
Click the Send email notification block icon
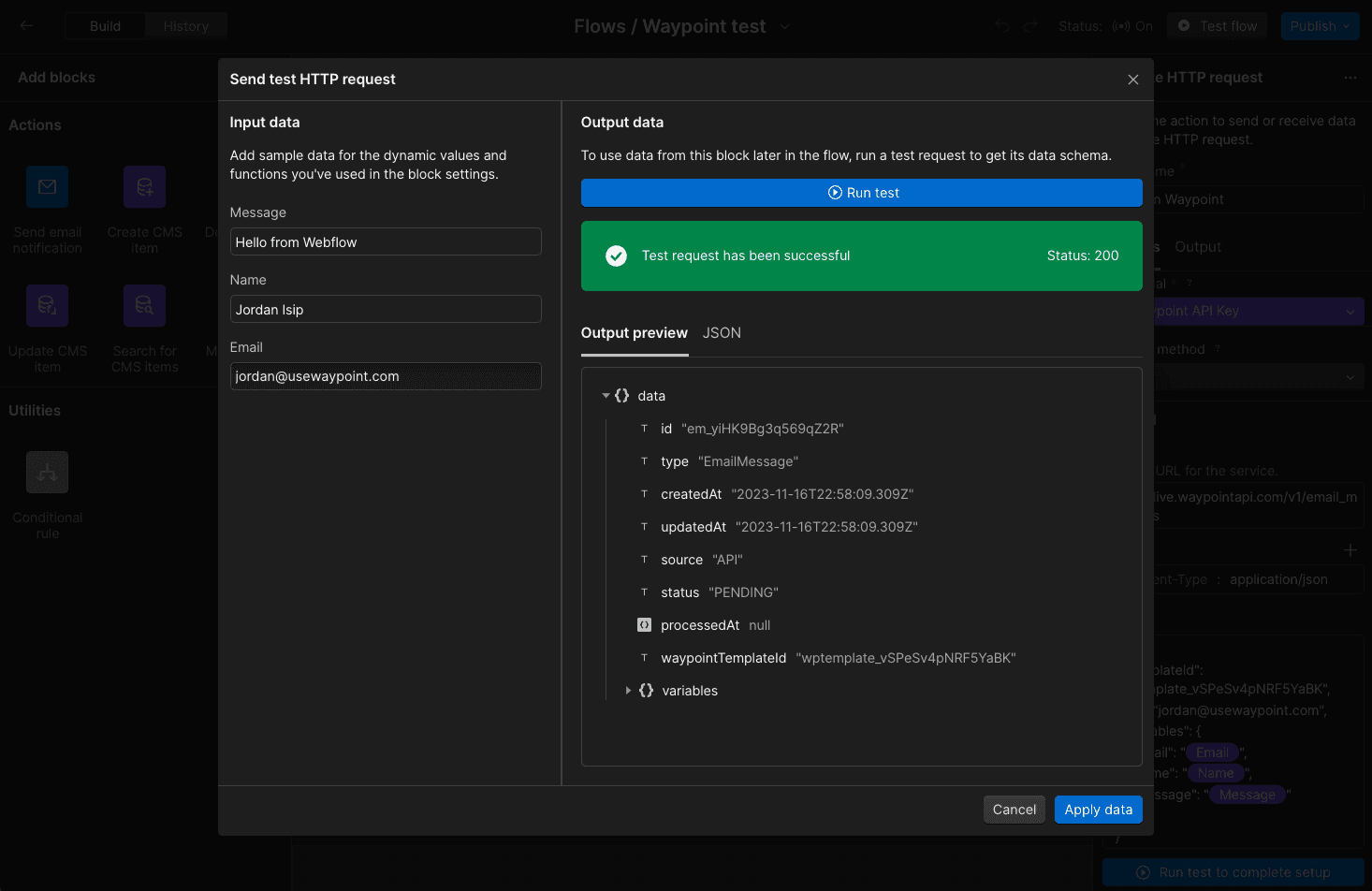[47, 187]
